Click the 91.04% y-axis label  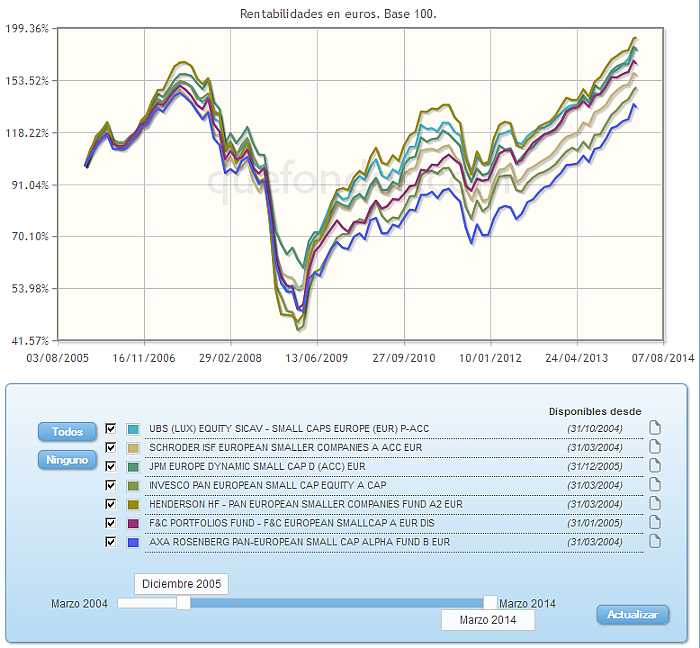coord(29,185)
